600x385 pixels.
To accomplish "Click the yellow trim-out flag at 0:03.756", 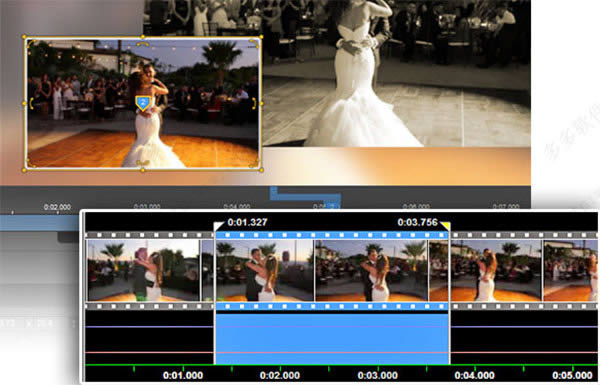I will tap(445, 226).
